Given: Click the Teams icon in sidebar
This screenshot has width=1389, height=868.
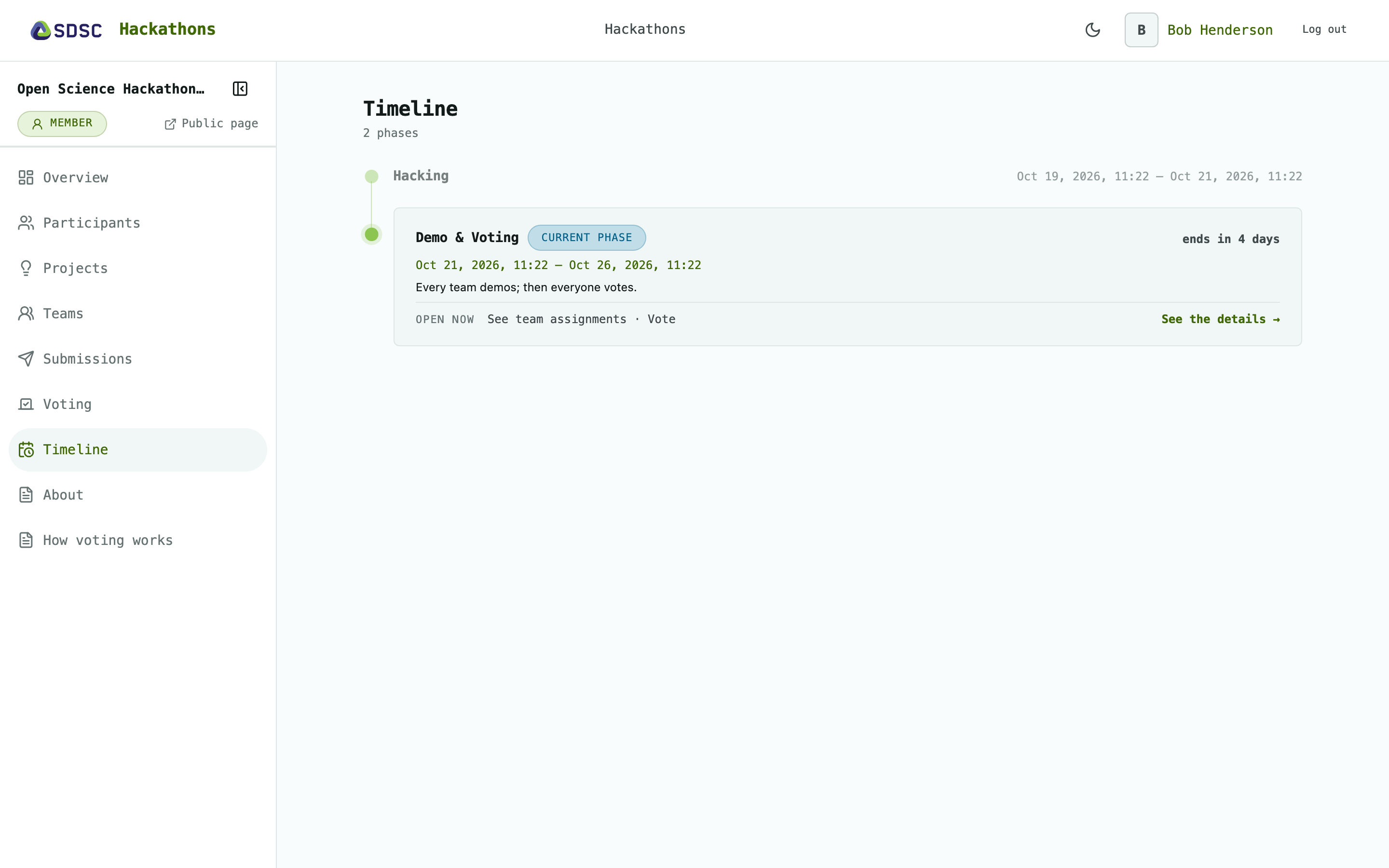Looking at the screenshot, I should click(26, 313).
